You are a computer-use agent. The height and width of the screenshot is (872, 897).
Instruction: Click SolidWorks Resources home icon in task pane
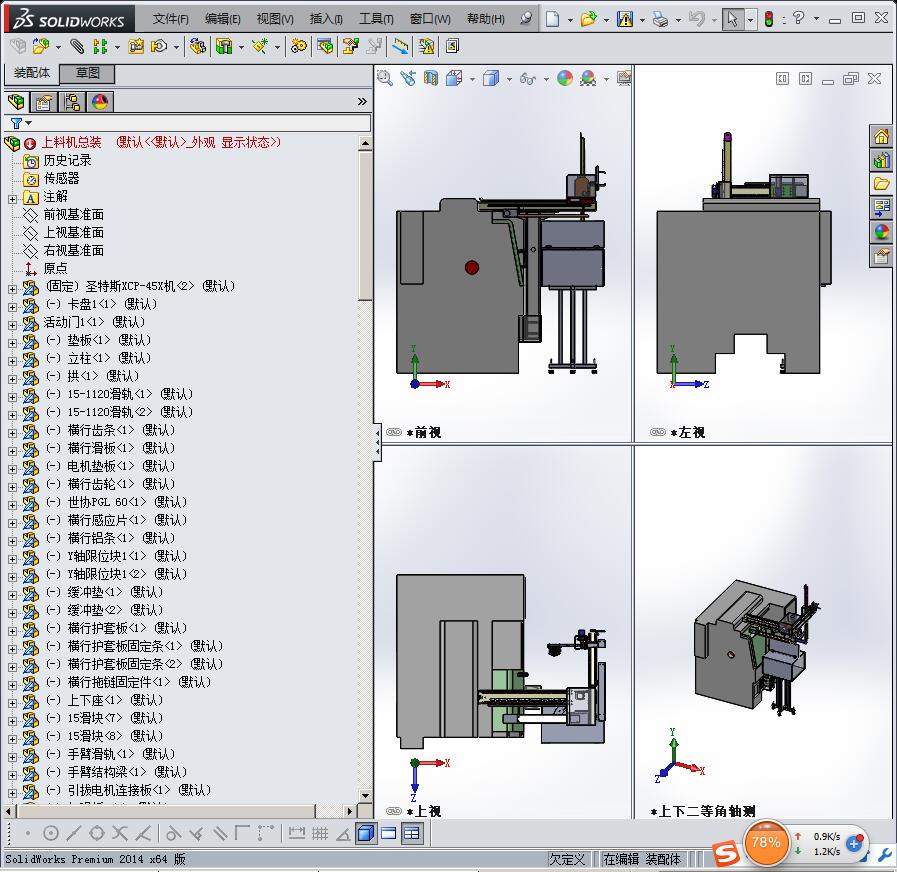click(881, 136)
